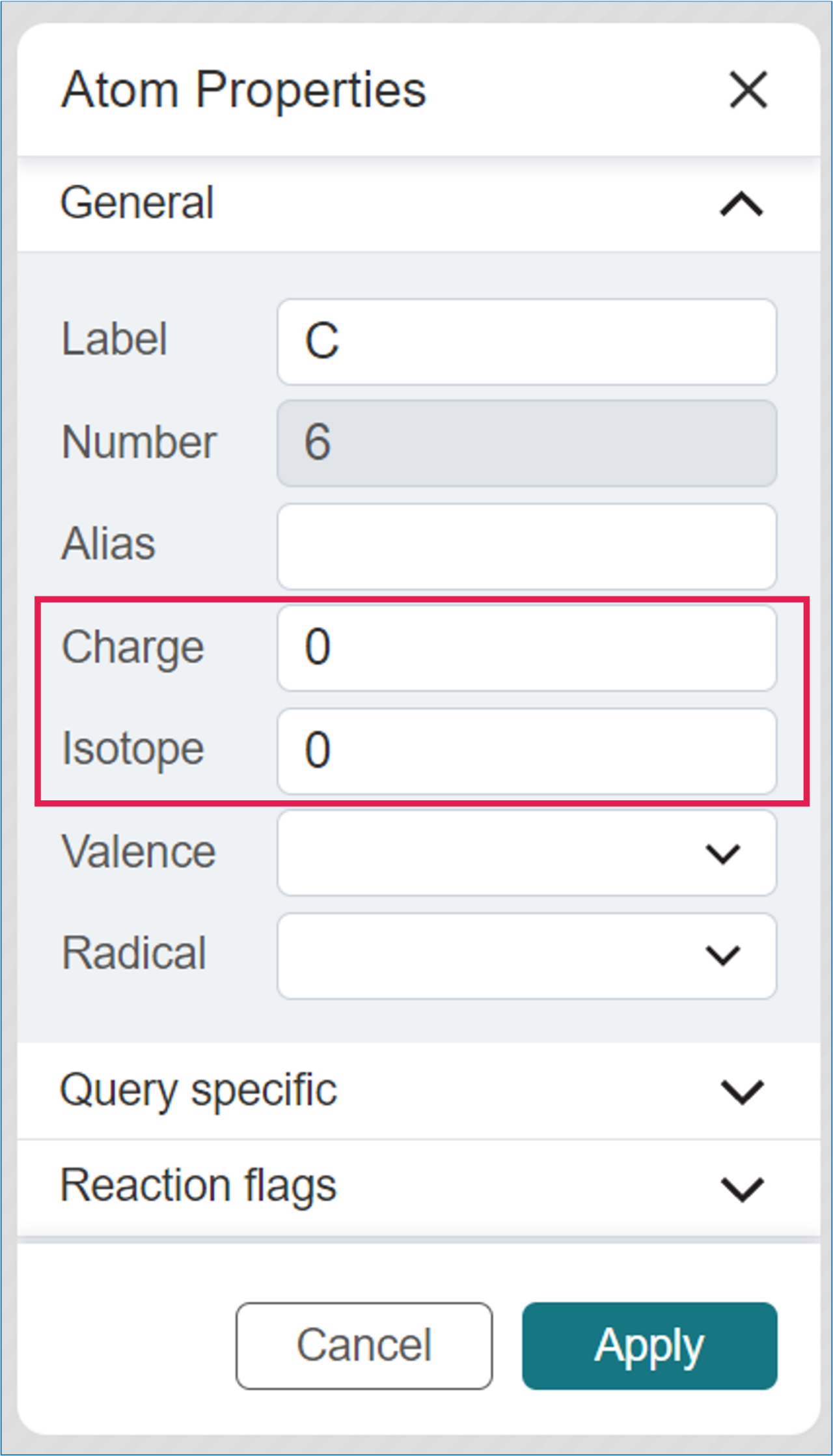Collapse General section using its up chevron
This screenshot has height=1456, width=833.
741,204
